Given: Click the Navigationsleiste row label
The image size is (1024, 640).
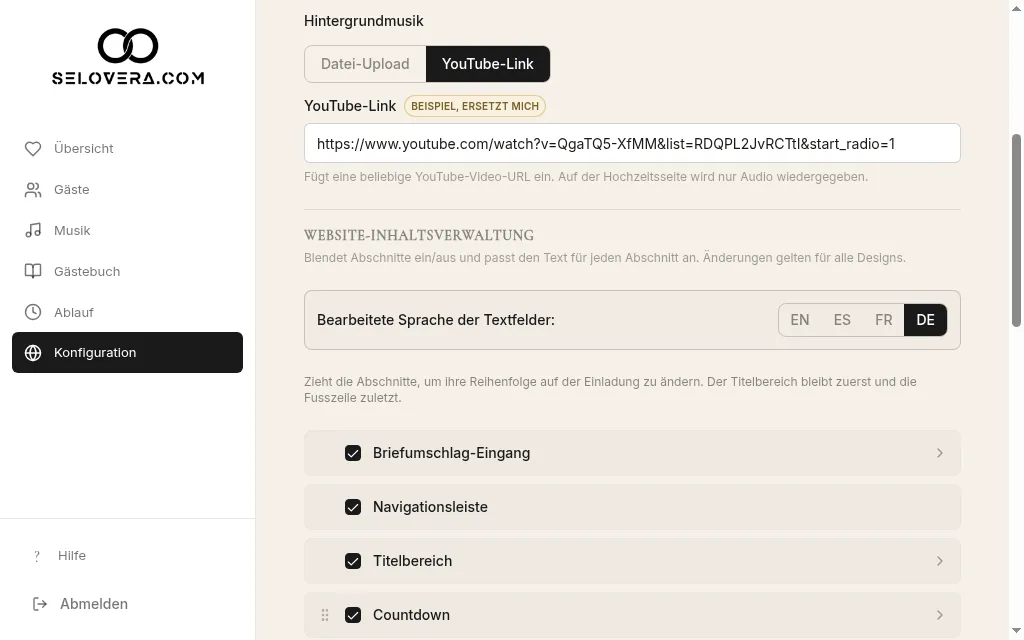Looking at the screenshot, I should pos(430,507).
